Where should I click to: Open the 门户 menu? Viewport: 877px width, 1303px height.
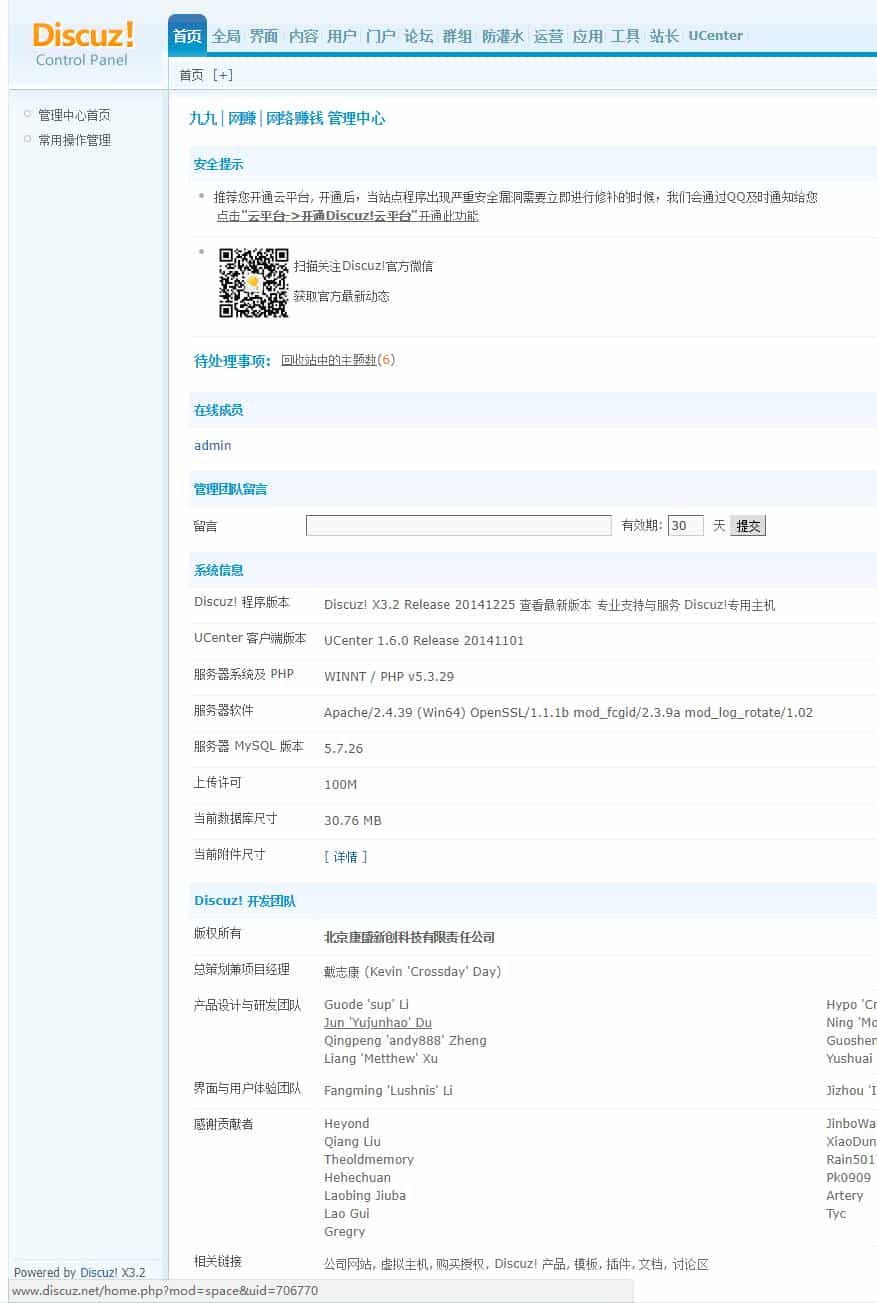click(x=380, y=36)
